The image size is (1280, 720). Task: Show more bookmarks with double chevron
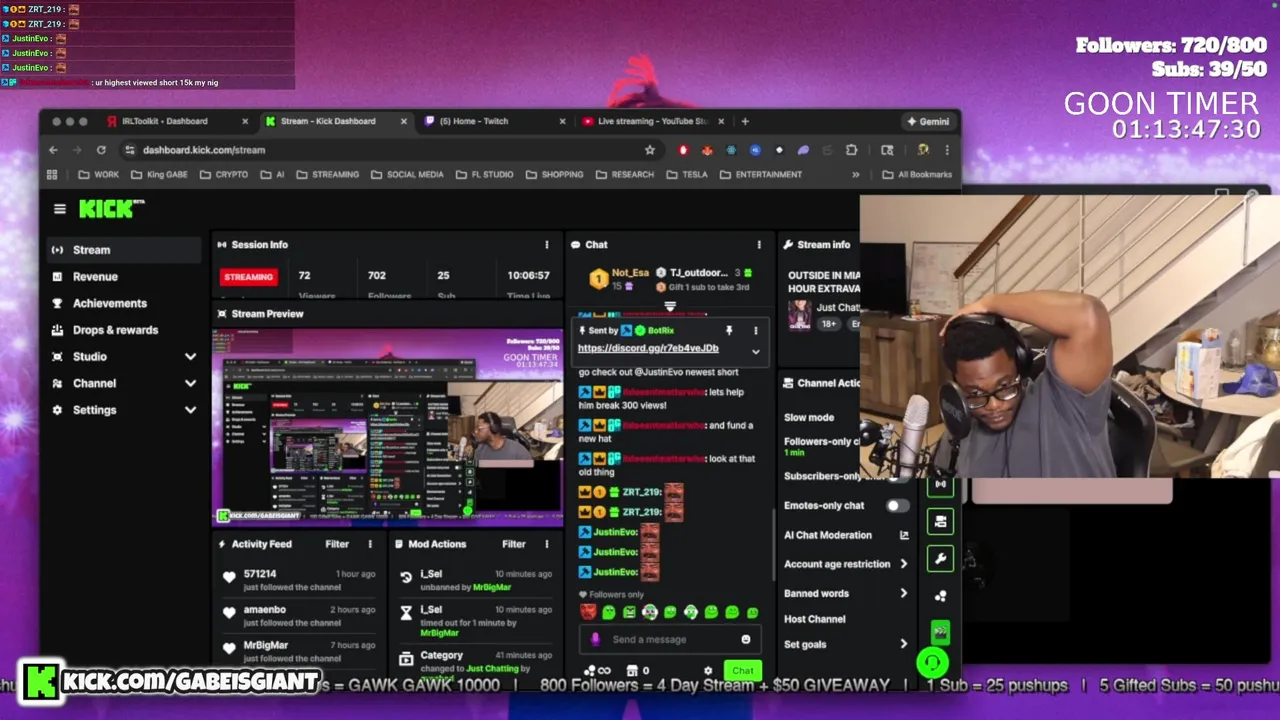pyautogui.click(x=855, y=174)
